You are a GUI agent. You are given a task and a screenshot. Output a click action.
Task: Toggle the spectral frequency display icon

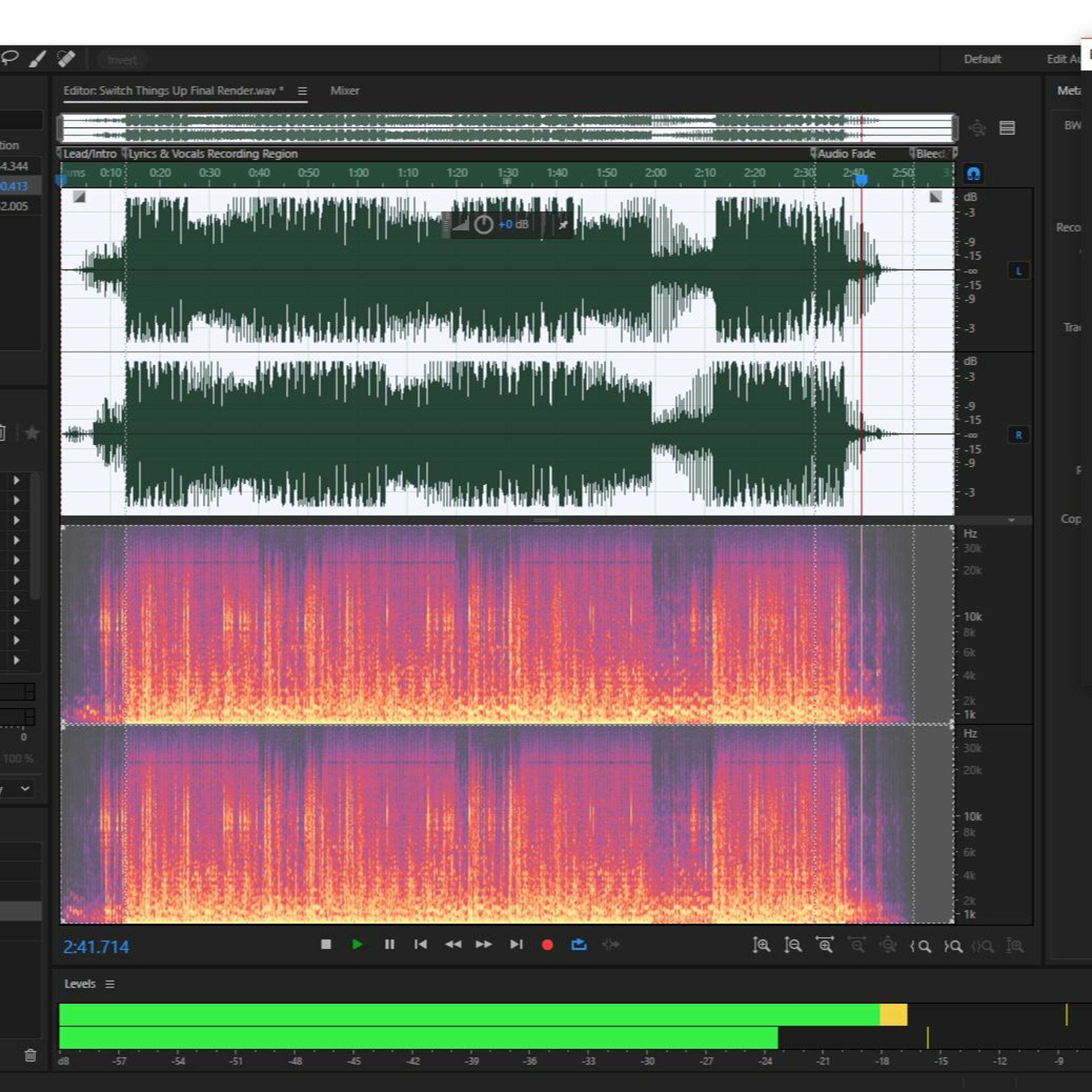[1007, 128]
